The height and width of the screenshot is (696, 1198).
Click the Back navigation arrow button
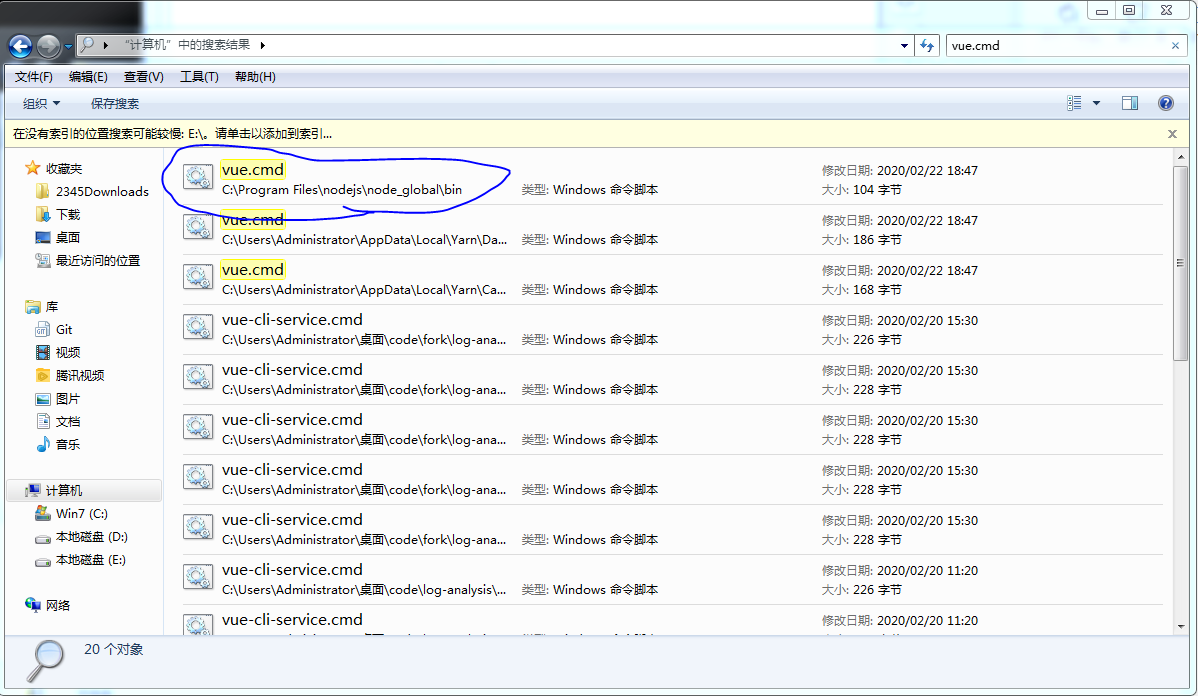pos(21,47)
